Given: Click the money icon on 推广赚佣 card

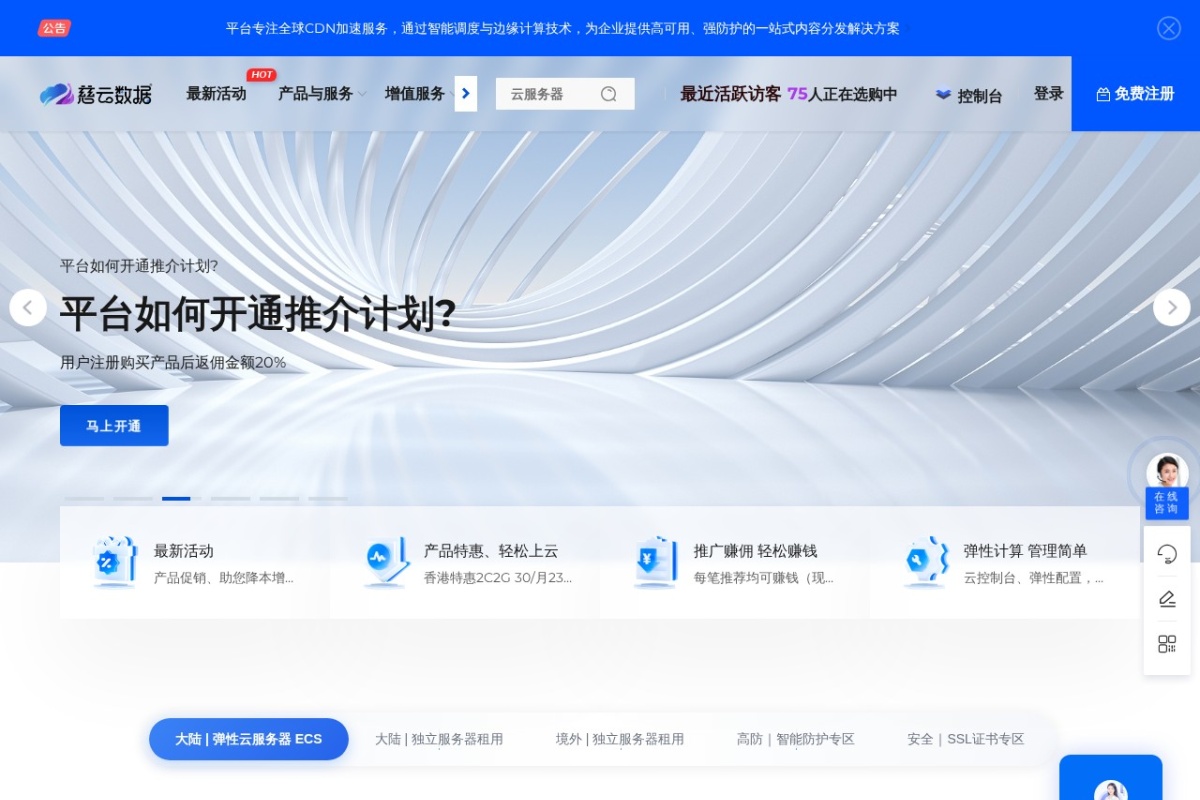Looking at the screenshot, I should [x=655, y=562].
